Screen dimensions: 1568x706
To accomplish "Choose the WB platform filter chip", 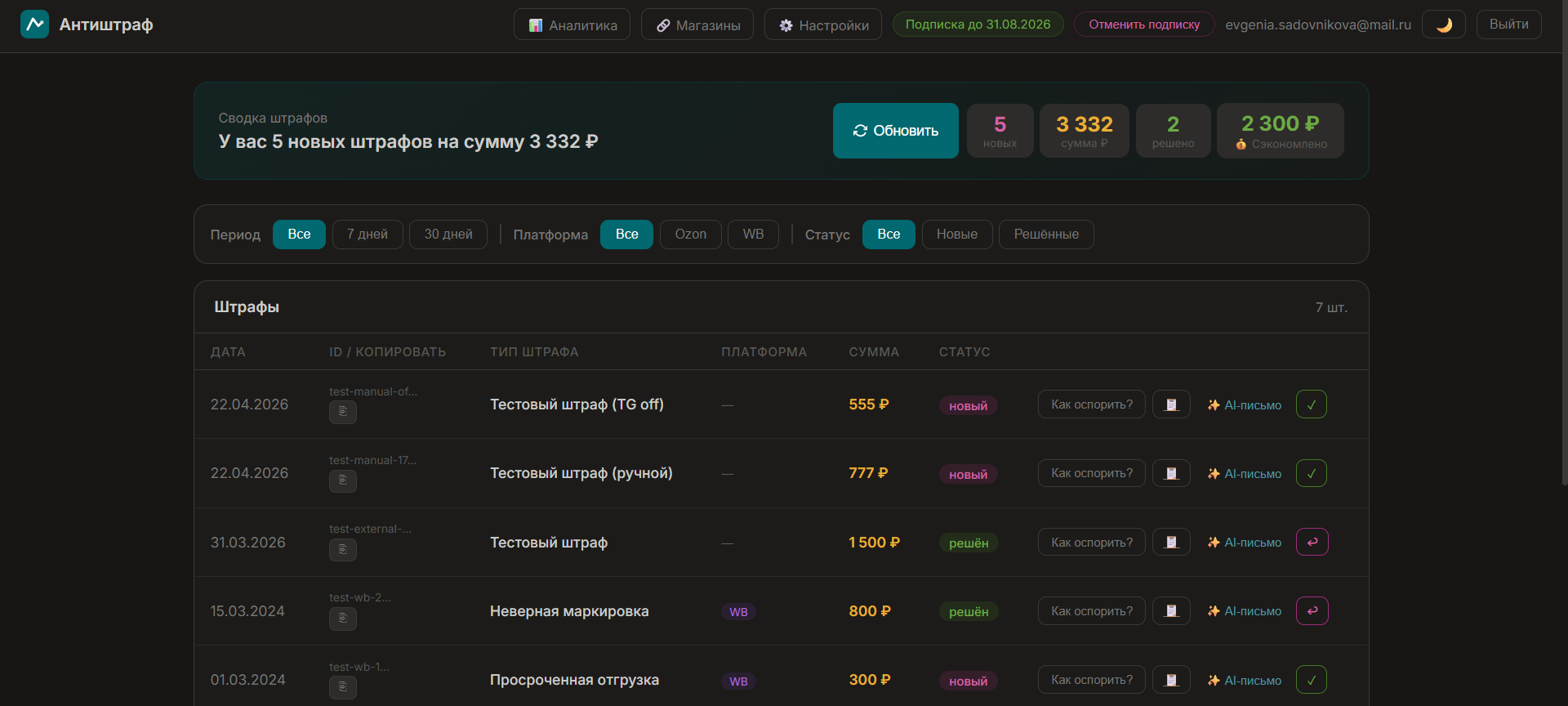I will [x=754, y=235].
